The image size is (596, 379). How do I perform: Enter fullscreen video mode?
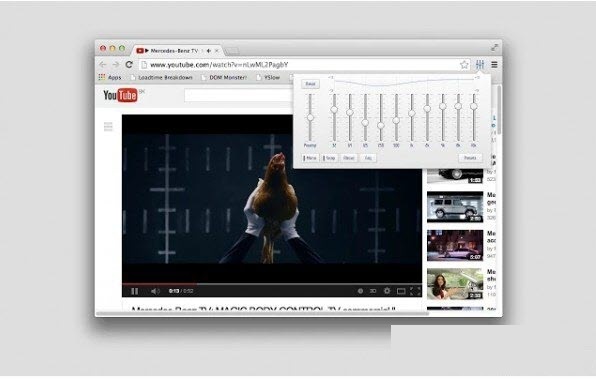pos(415,291)
